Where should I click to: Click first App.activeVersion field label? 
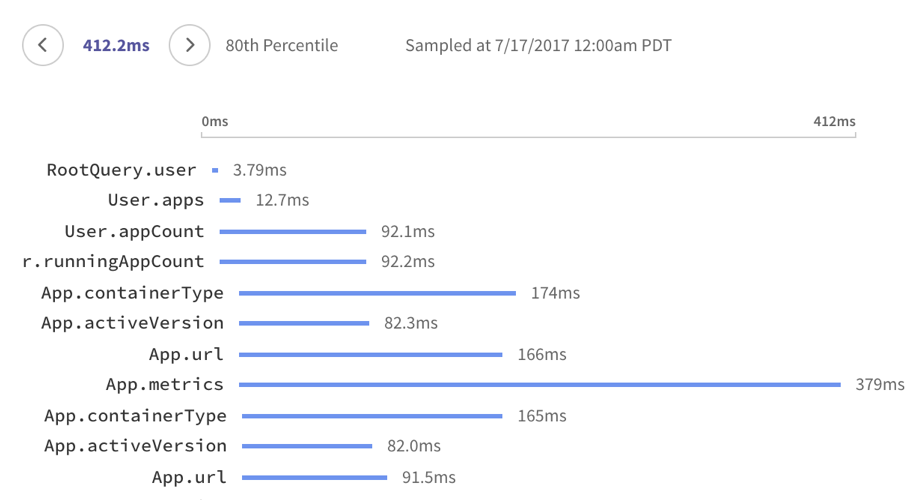(133, 323)
